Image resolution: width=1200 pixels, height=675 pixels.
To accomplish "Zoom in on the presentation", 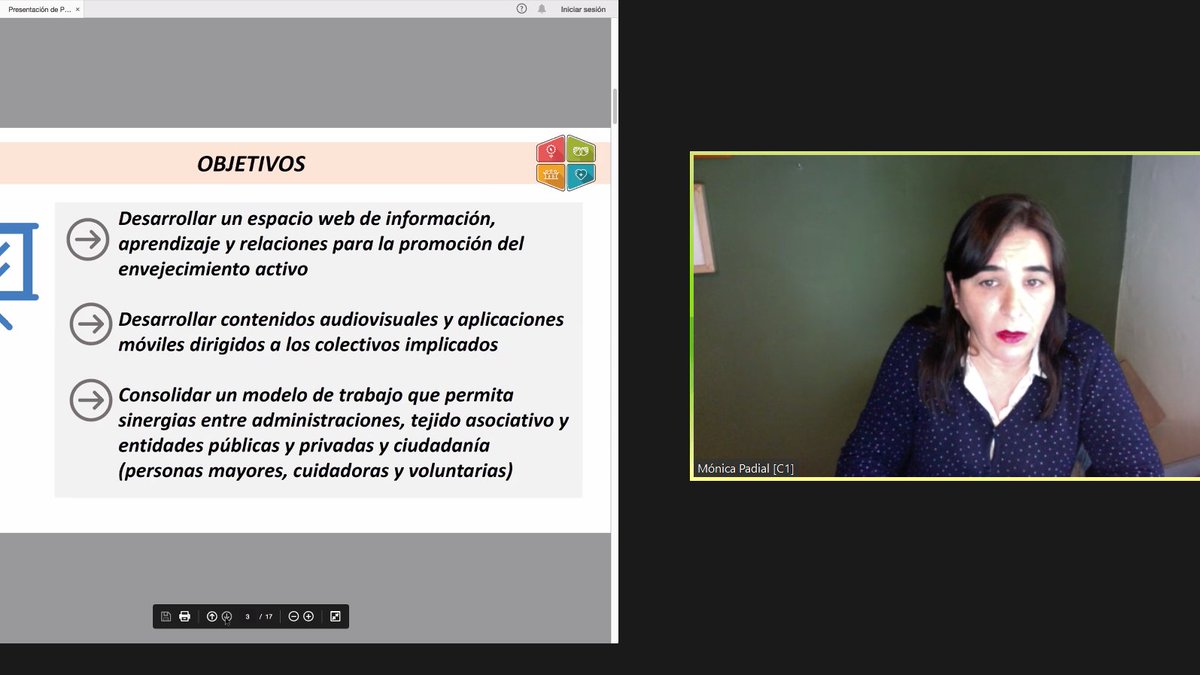I will 307,616.
